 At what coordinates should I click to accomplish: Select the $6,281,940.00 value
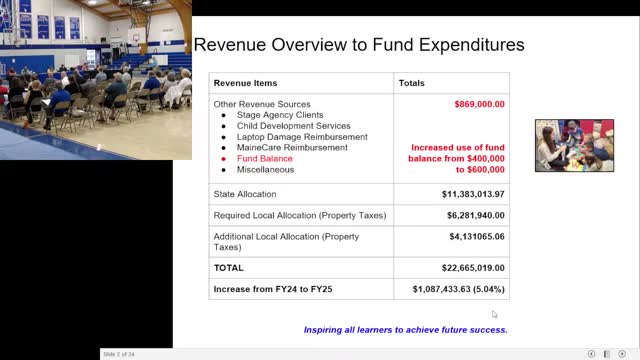(x=476, y=216)
